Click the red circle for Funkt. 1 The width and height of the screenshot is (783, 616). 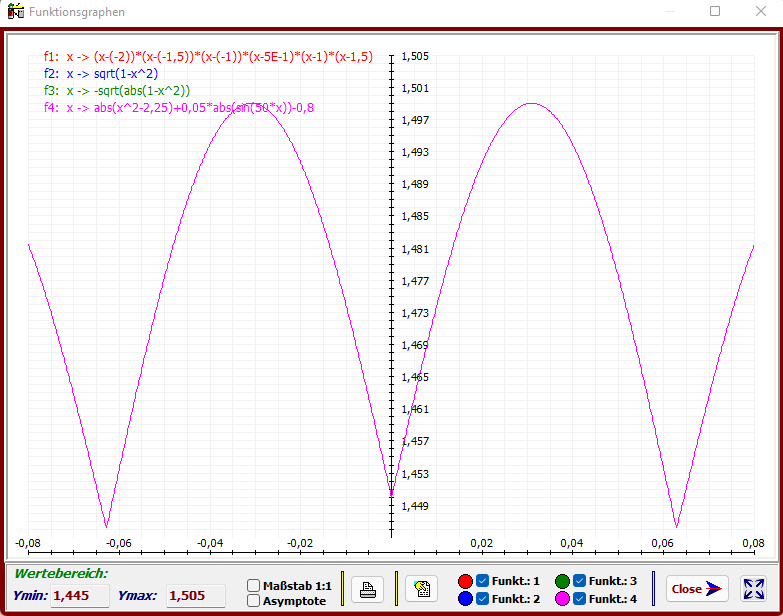pos(465,581)
